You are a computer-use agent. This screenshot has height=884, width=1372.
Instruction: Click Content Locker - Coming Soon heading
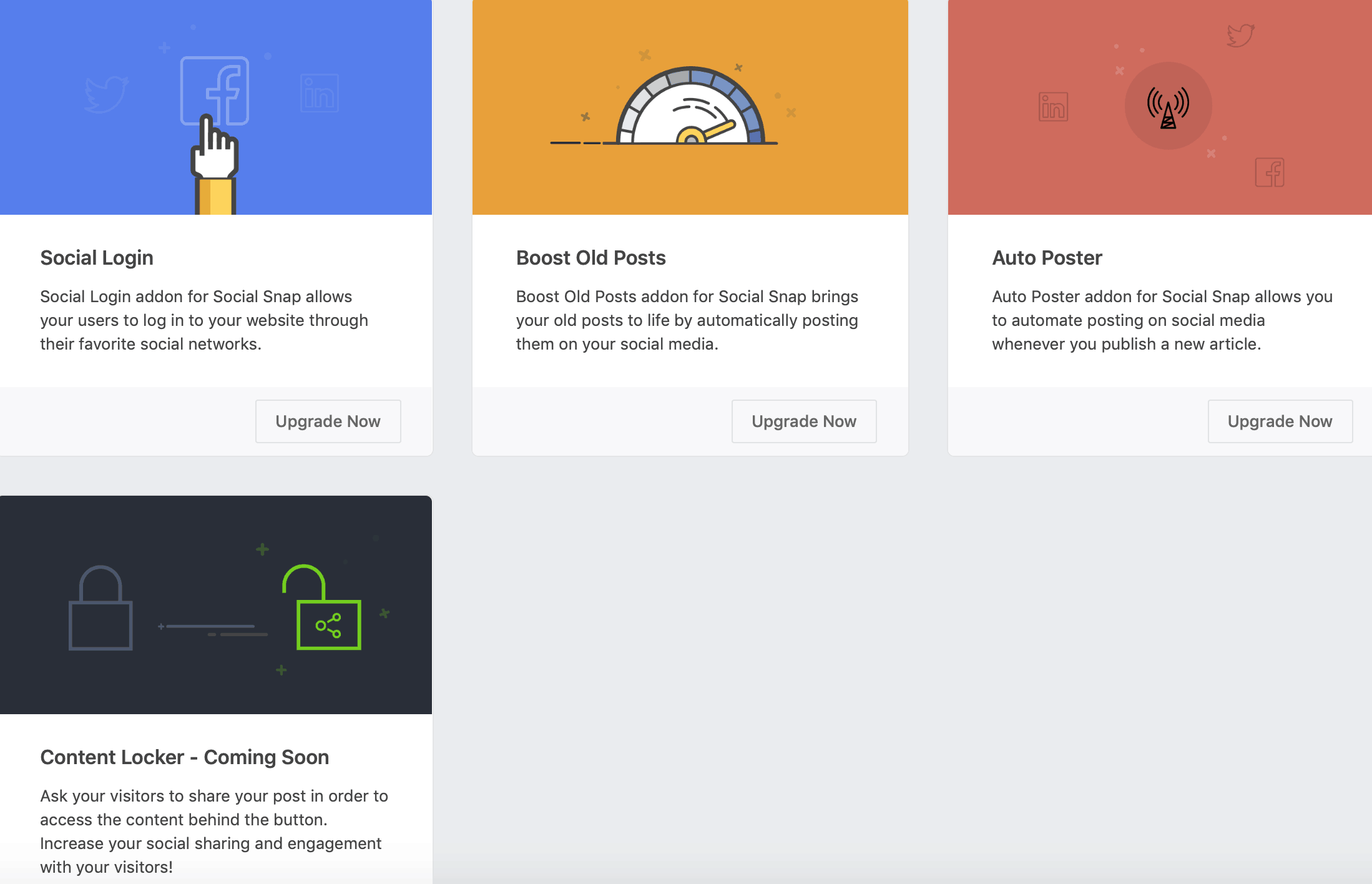click(x=184, y=757)
